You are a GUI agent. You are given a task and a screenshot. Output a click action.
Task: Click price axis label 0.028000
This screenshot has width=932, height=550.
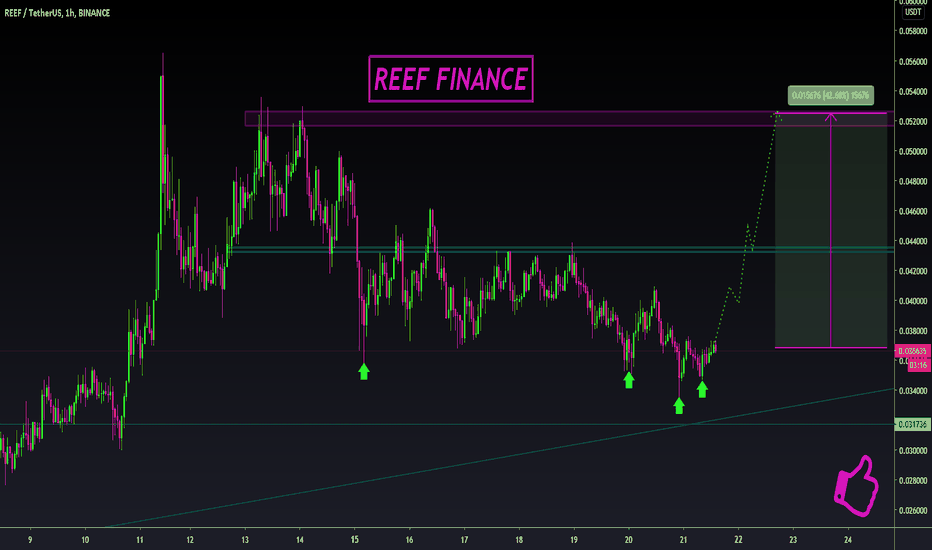pos(913,480)
